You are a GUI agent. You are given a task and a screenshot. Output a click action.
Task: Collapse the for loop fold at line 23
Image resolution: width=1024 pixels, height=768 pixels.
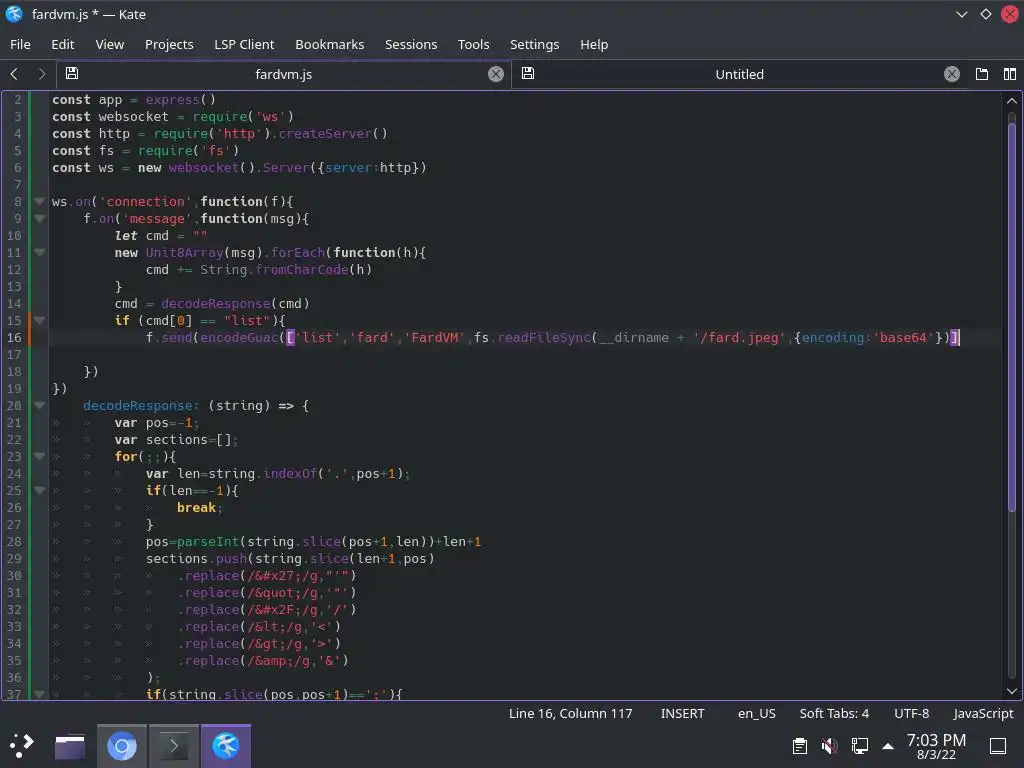40,456
